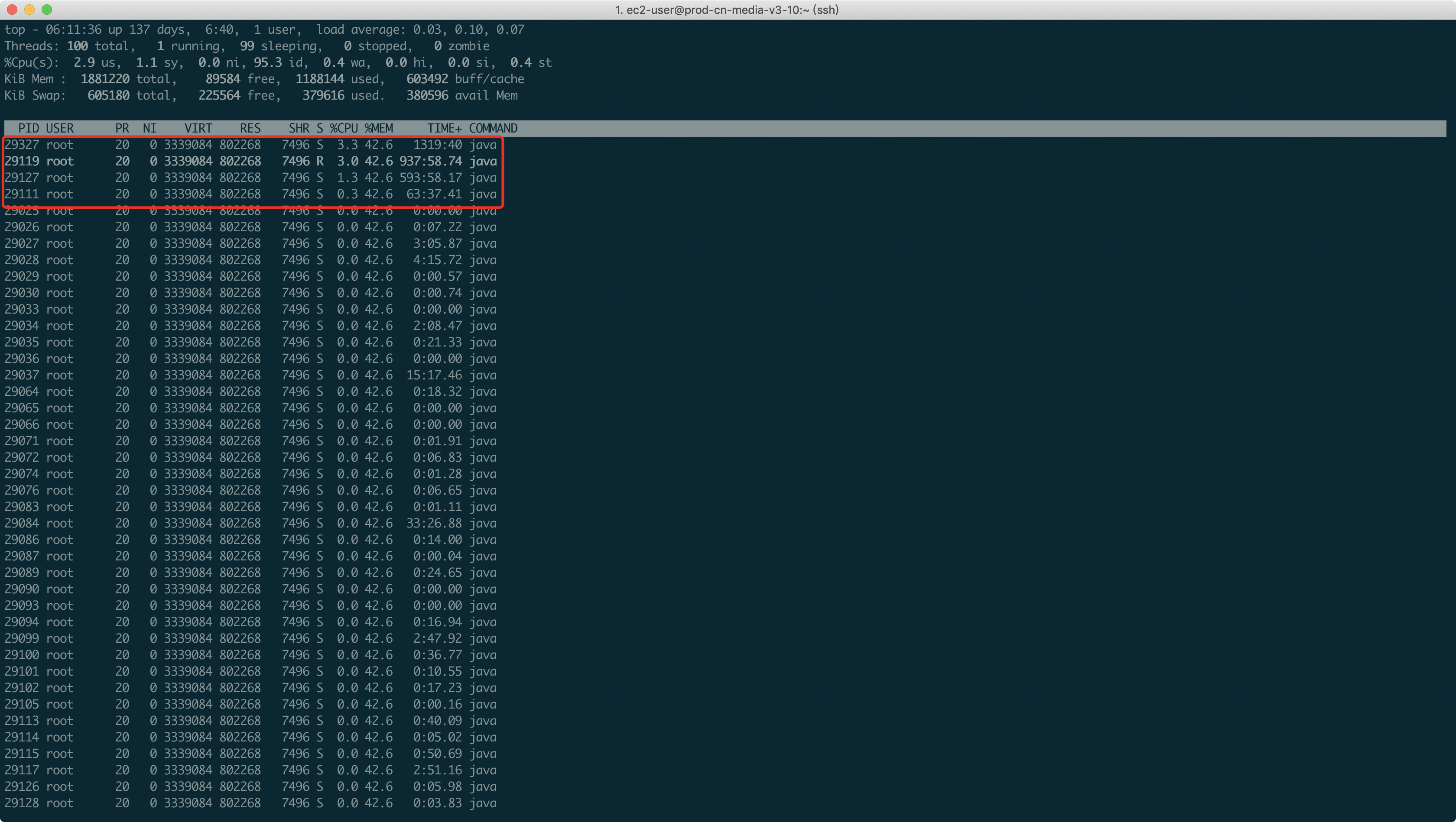
Task: Click the TIME+ column header
Action: 444,128
